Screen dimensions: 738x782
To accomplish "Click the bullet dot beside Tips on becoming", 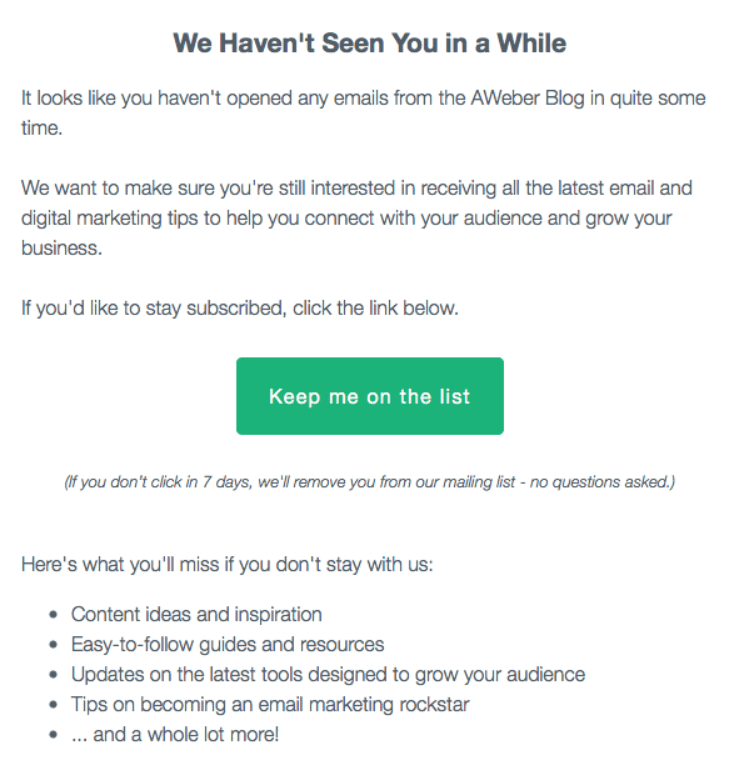I will 53,705.
